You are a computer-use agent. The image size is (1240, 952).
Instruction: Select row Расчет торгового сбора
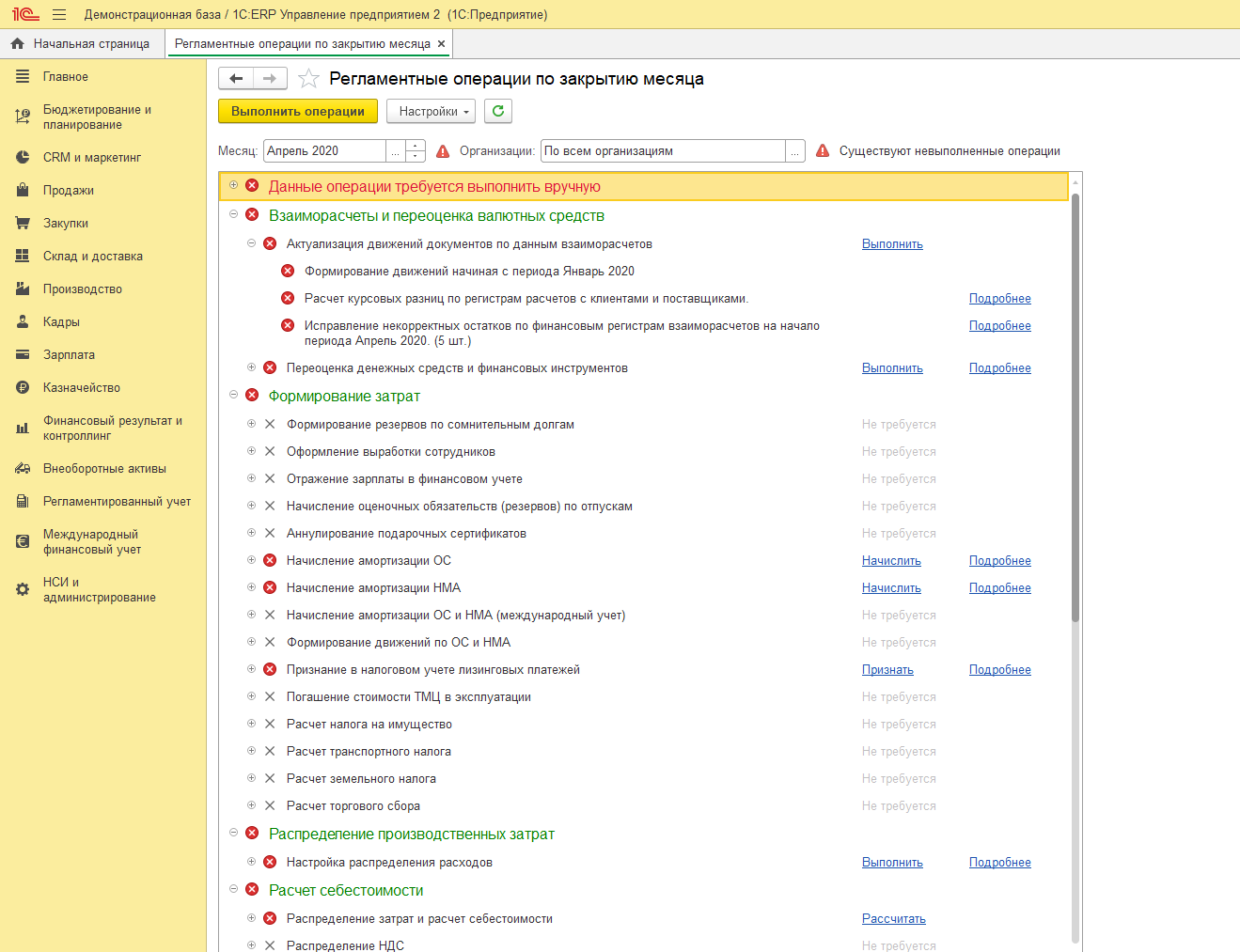[x=644, y=805]
